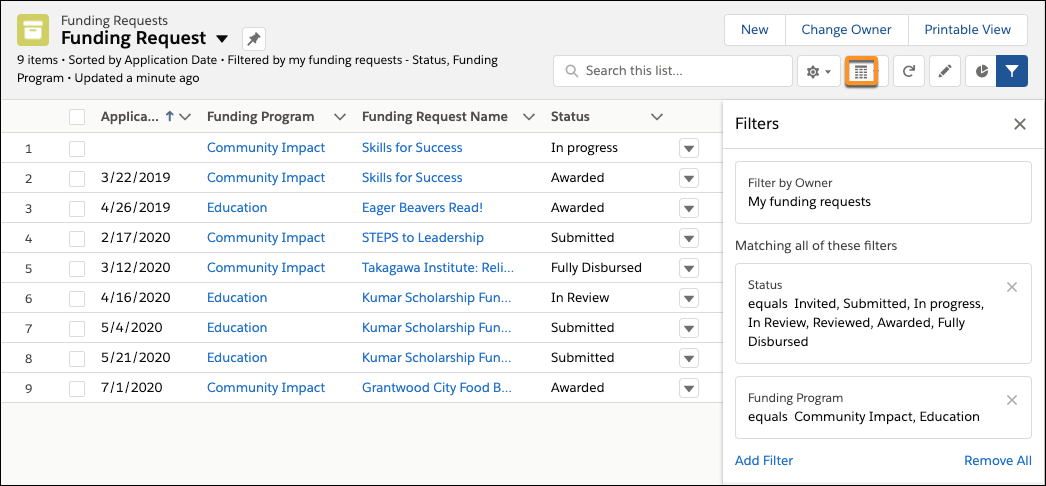Open Takagawa Institute funding request
The width and height of the screenshot is (1046, 486).
[x=438, y=267]
